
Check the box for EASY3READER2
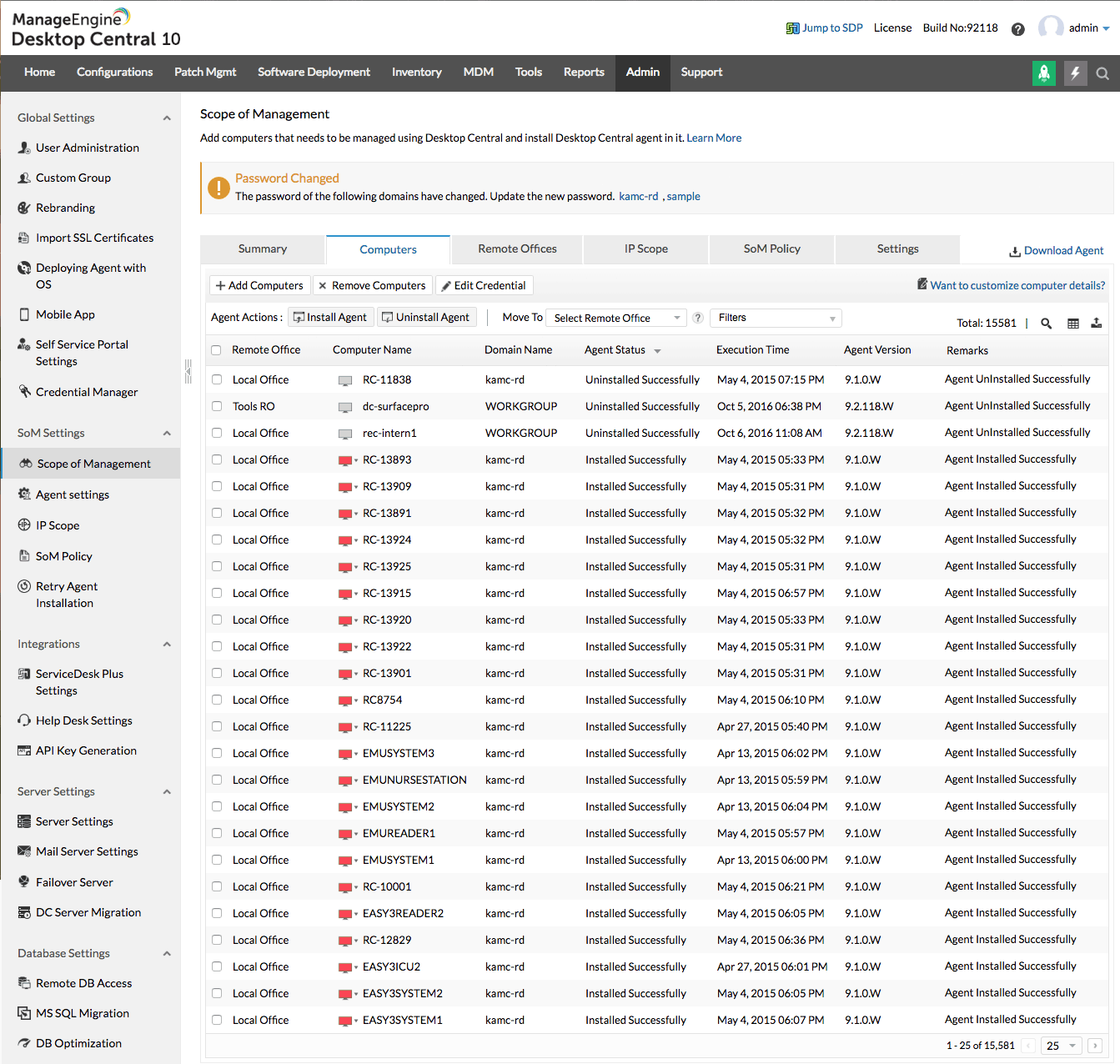click(x=217, y=913)
